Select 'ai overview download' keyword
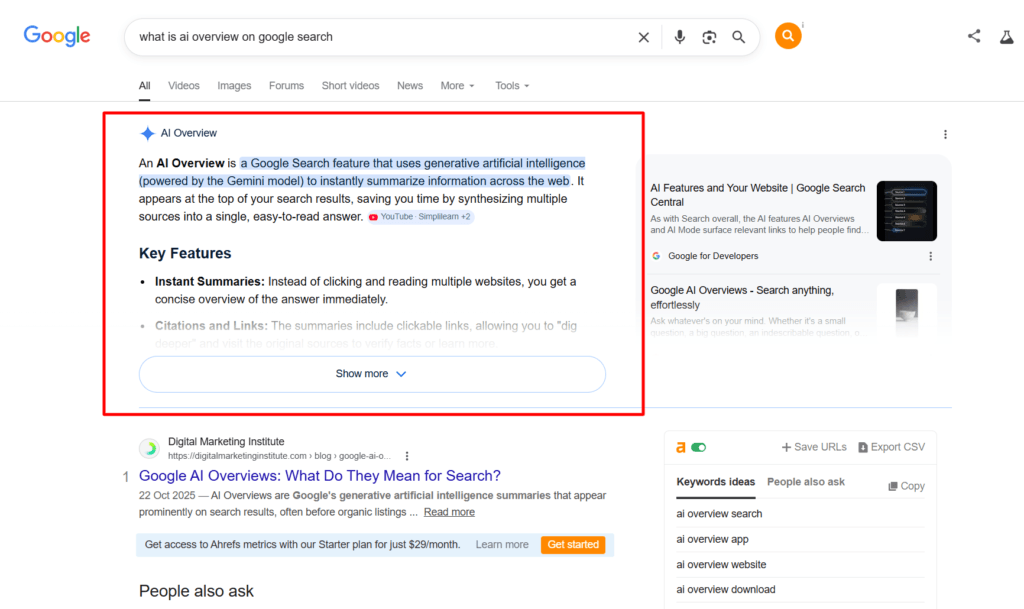The height and width of the screenshot is (609, 1024). coord(726,589)
